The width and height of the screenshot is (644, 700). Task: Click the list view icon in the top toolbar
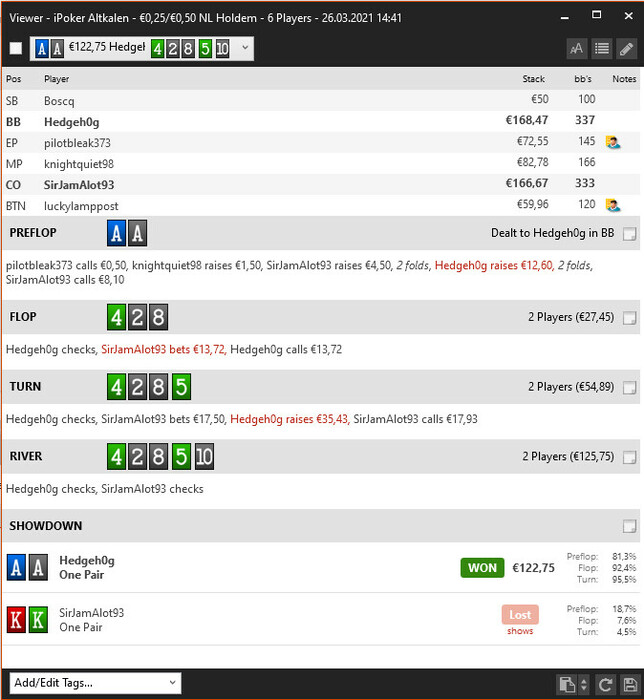pos(602,49)
